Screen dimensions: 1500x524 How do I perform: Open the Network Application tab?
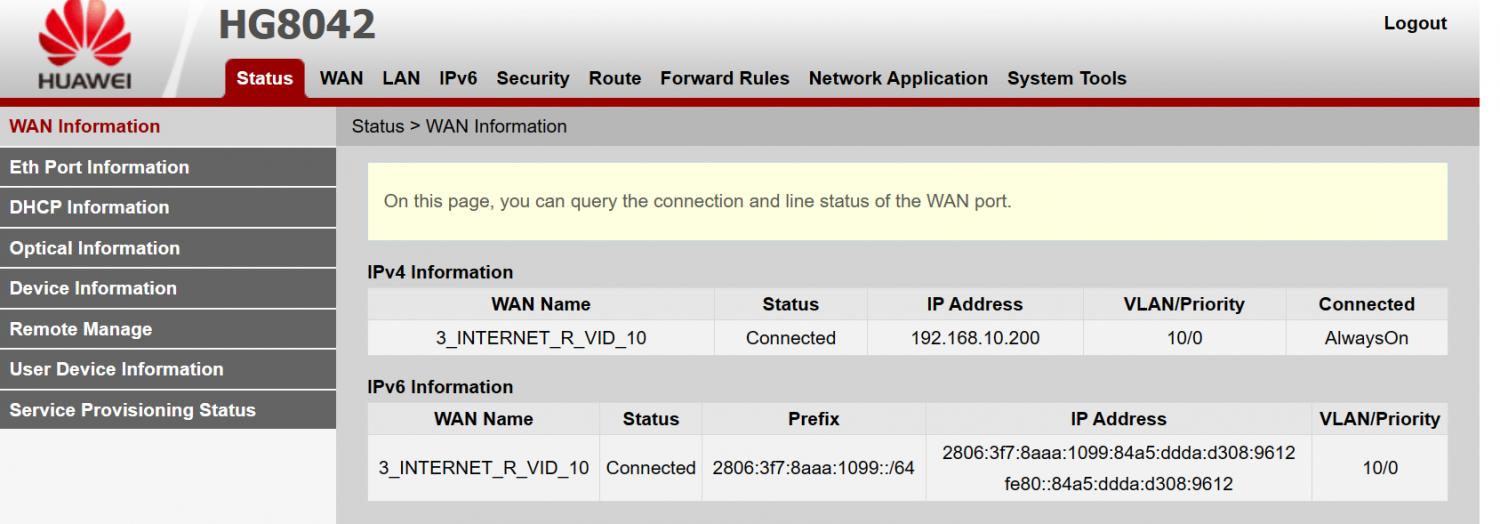(897, 78)
